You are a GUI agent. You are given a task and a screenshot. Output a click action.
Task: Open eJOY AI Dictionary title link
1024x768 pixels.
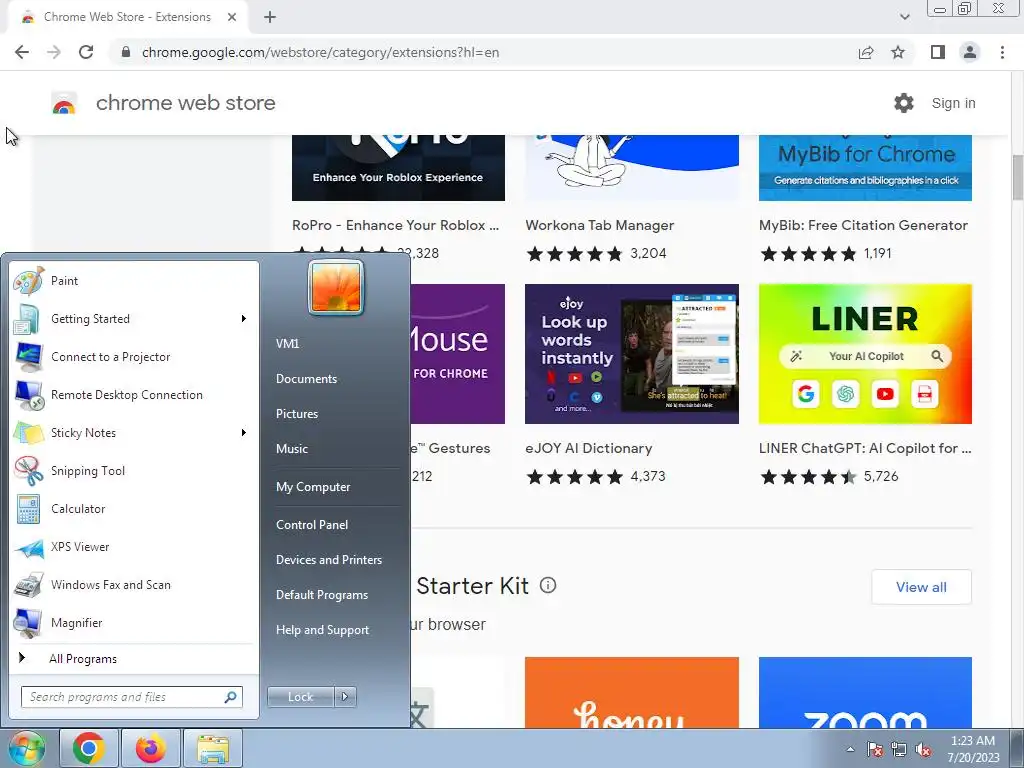(x=588, y=449)
